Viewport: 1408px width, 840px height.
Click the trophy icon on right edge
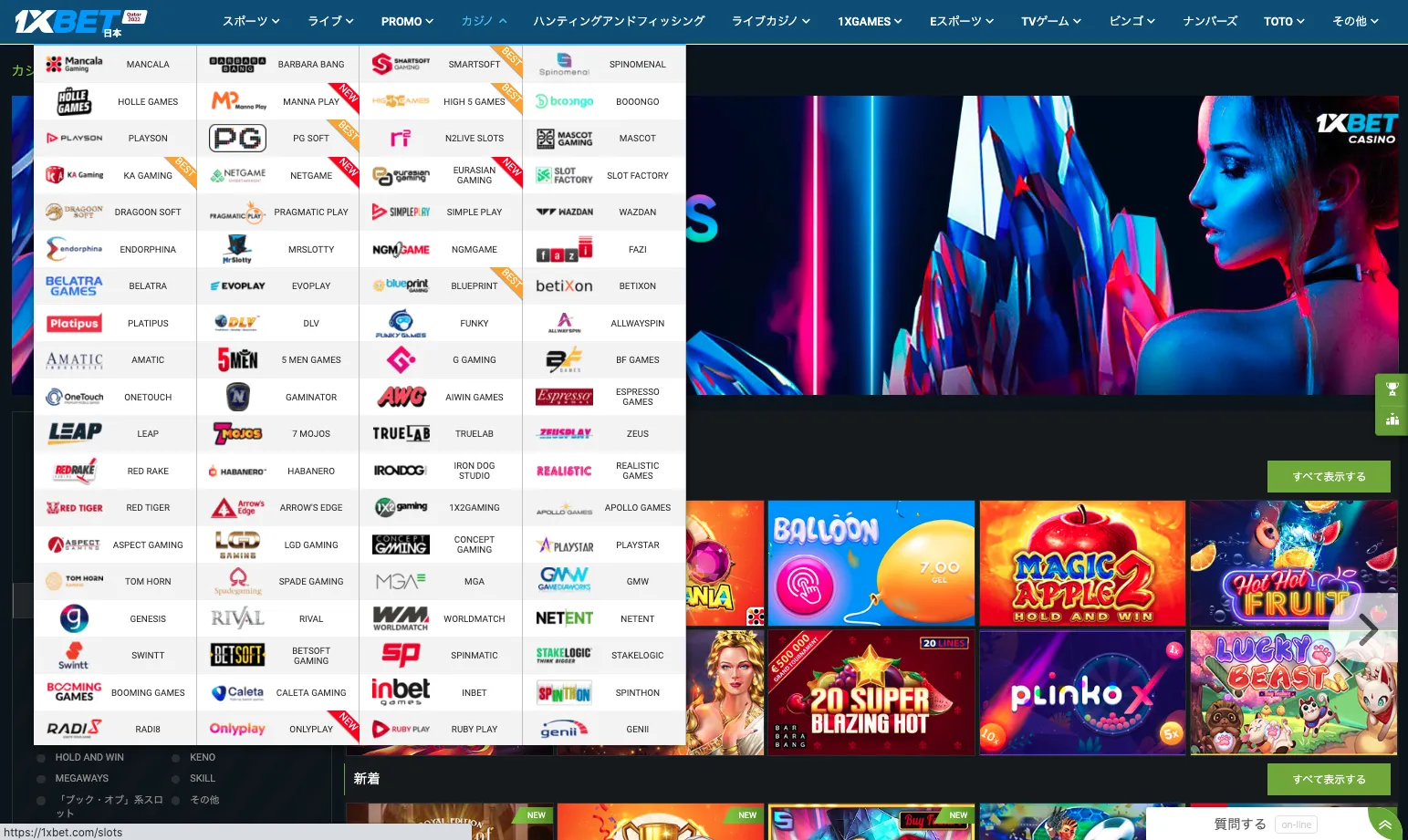[1392, 389]
